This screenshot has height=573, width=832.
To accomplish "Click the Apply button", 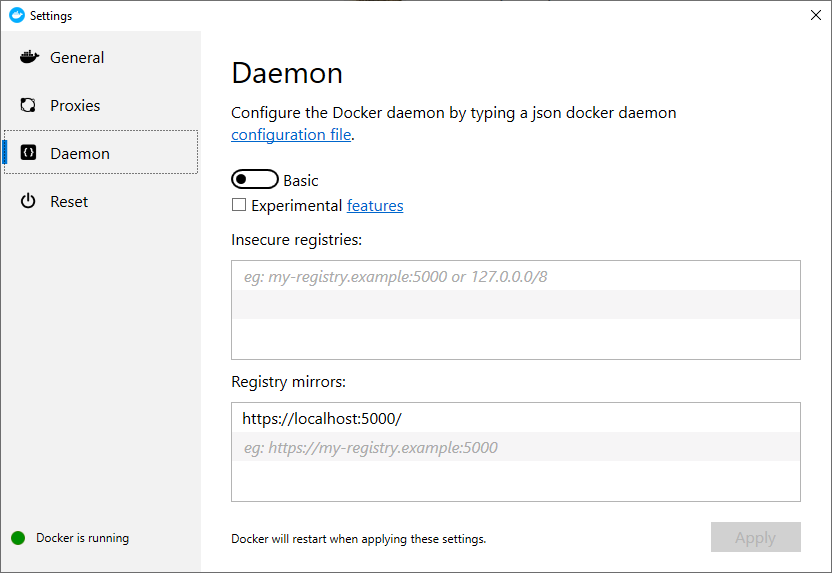I will 756,537.
